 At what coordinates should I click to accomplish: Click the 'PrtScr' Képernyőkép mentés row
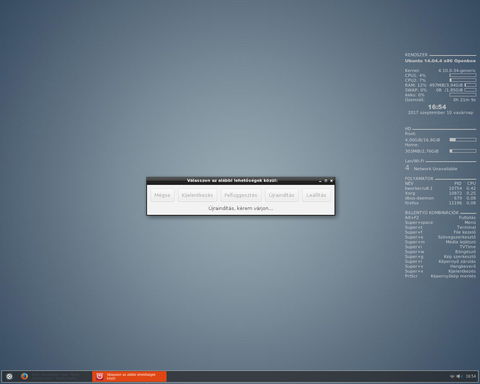[440, 276]
